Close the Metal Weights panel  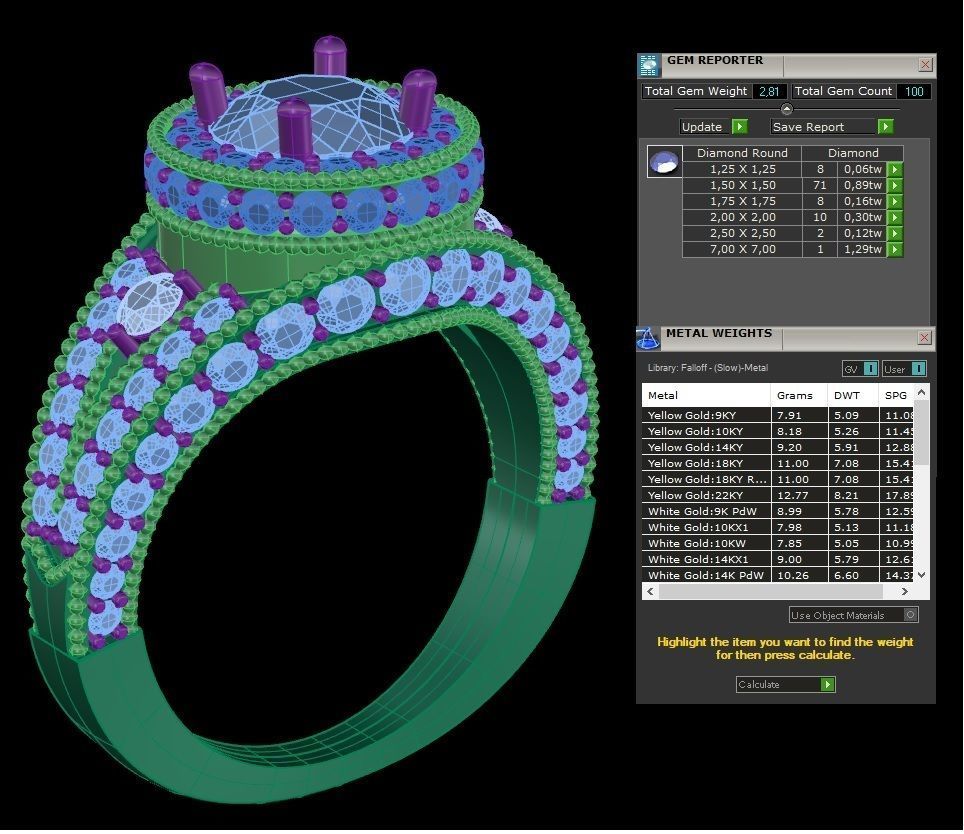coord(924,338)
